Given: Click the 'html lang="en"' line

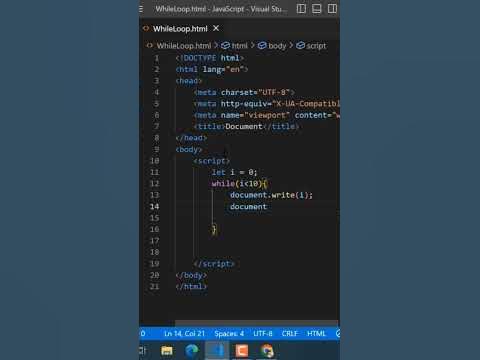Looking at the screenshot, I should tap(212, 69).
